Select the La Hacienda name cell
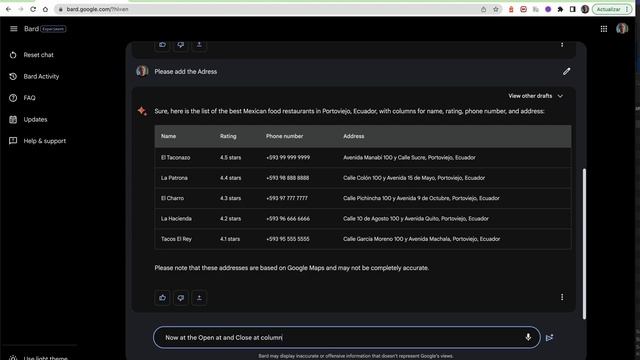This screenshot has width=640, height=360. 176,219
